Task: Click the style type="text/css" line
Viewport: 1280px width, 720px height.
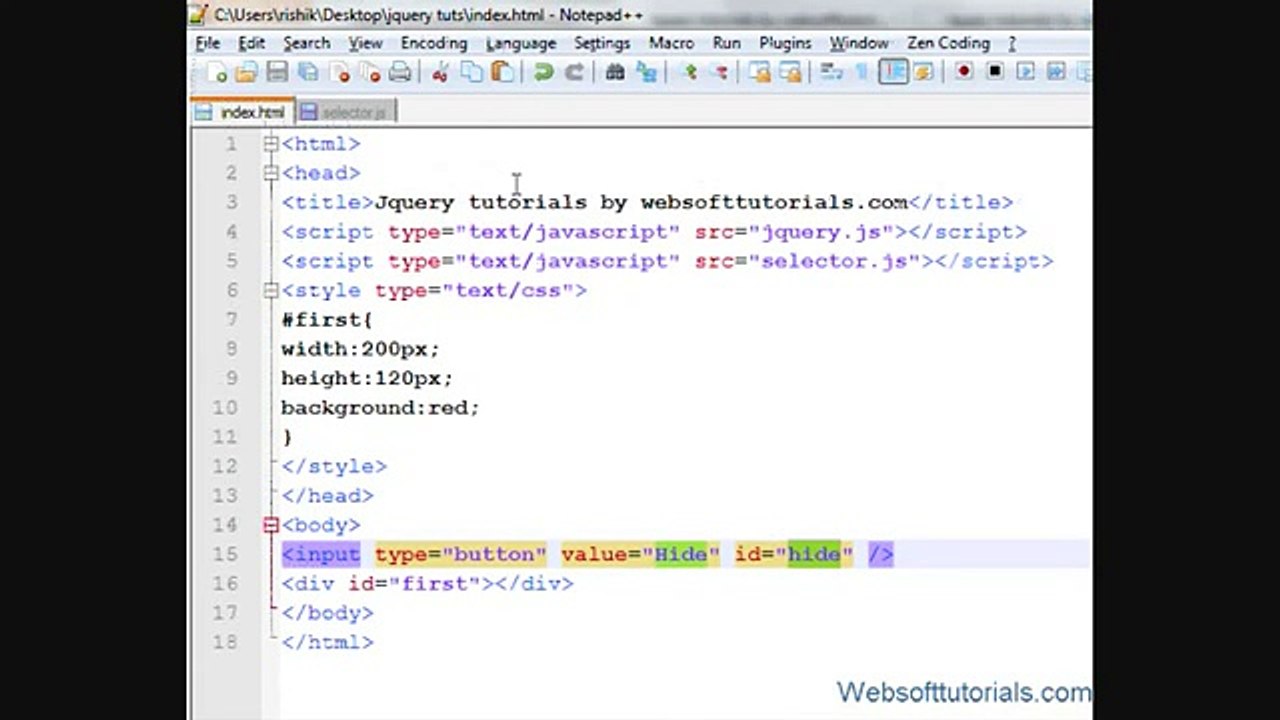Action: point(434,290)
